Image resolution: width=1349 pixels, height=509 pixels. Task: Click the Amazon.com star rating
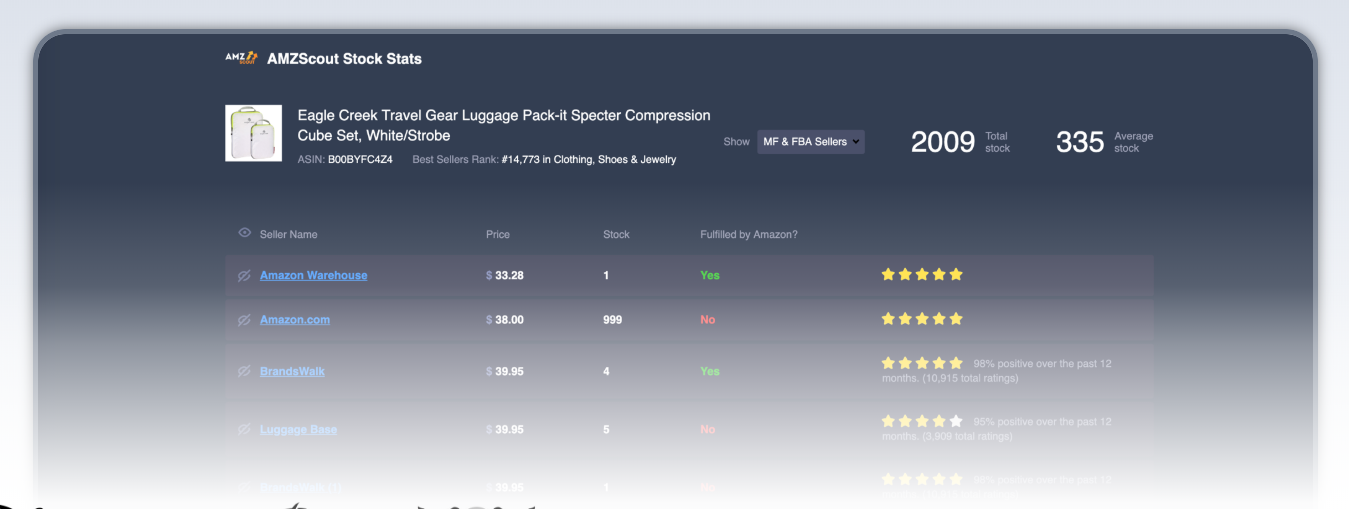pos(921,319)
